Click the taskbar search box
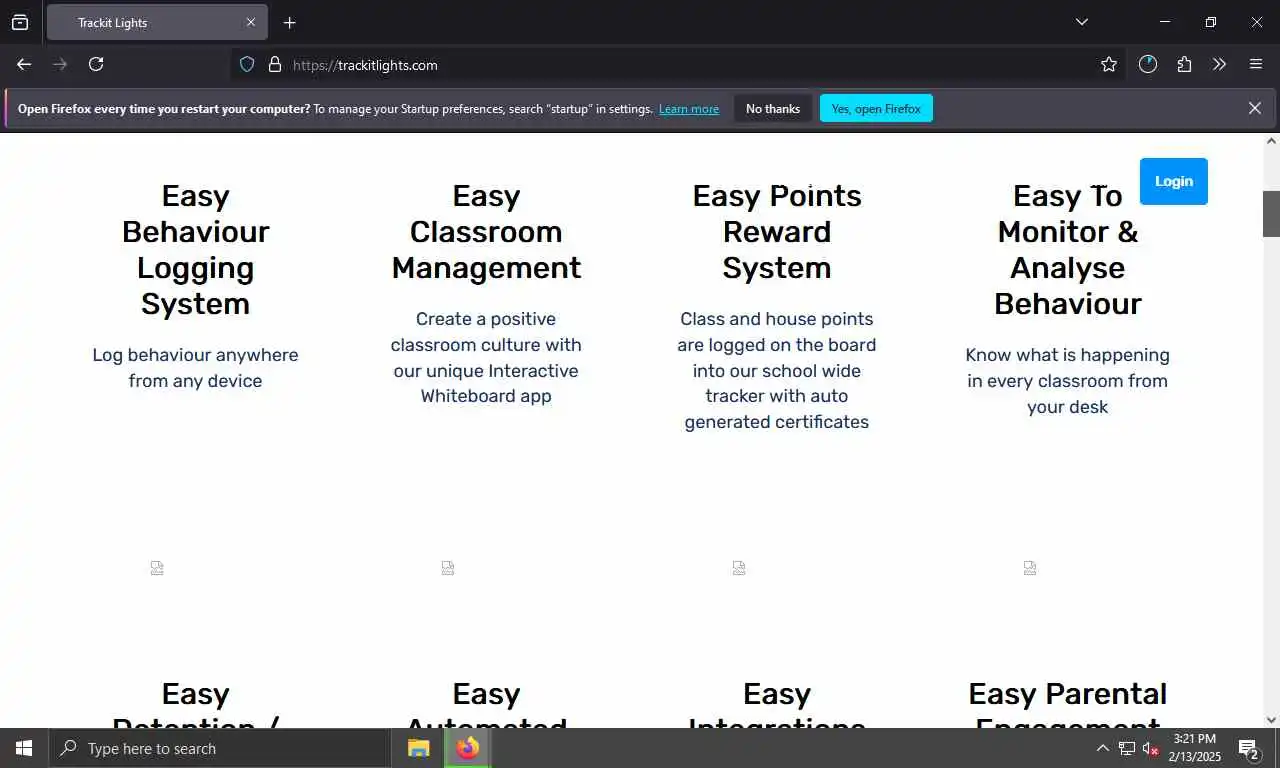The image size is (1280, 768). 220,748
